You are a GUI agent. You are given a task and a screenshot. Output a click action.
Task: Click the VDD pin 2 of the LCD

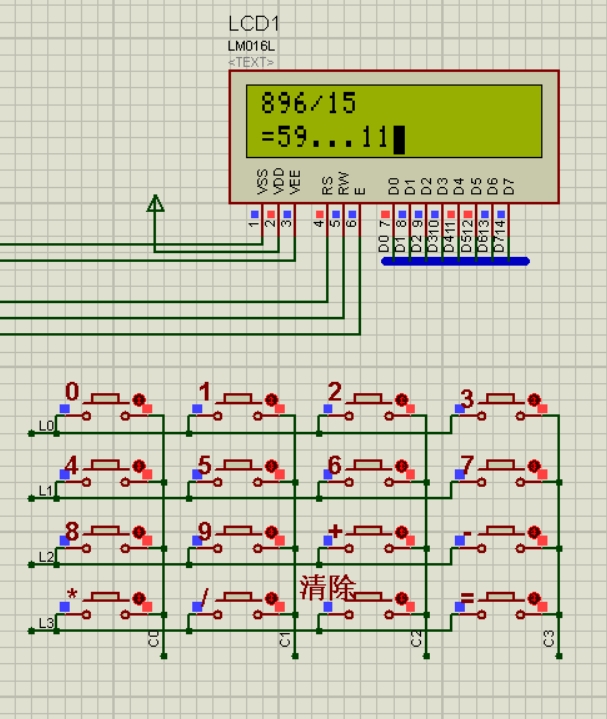pyautogui.click(x=278, y=220)
